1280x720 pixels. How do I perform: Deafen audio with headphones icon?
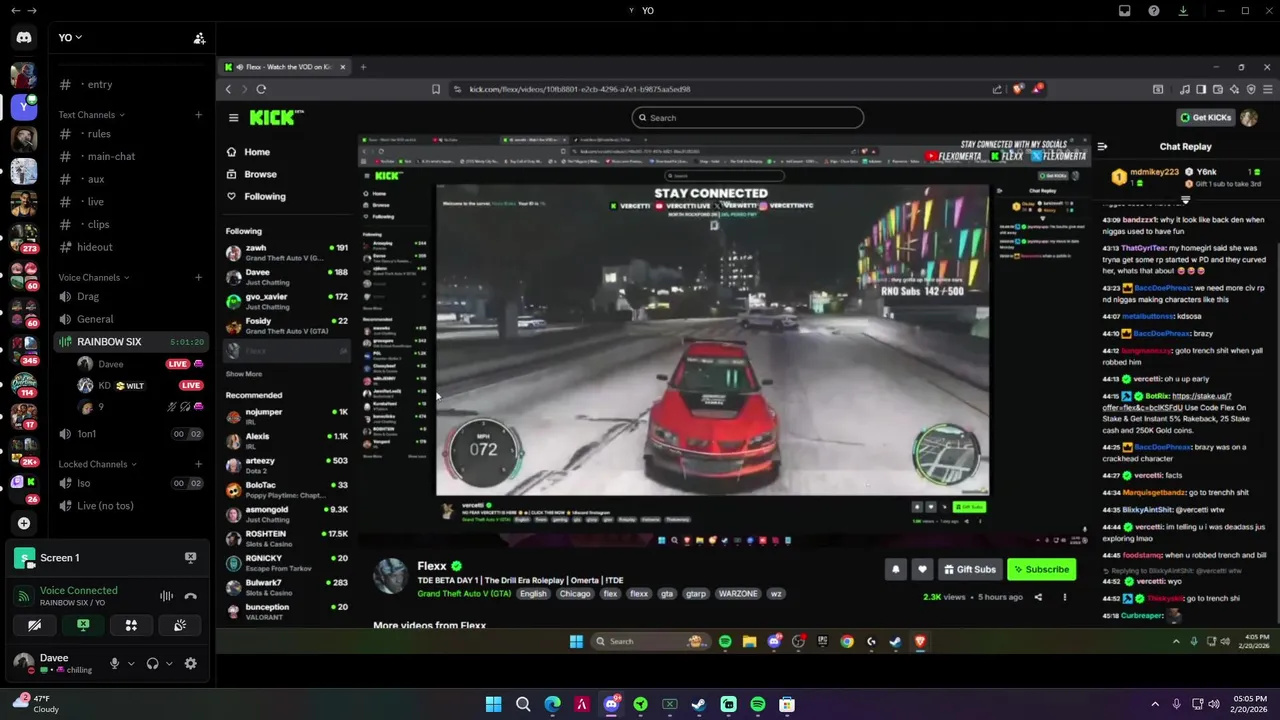[153, 663]
